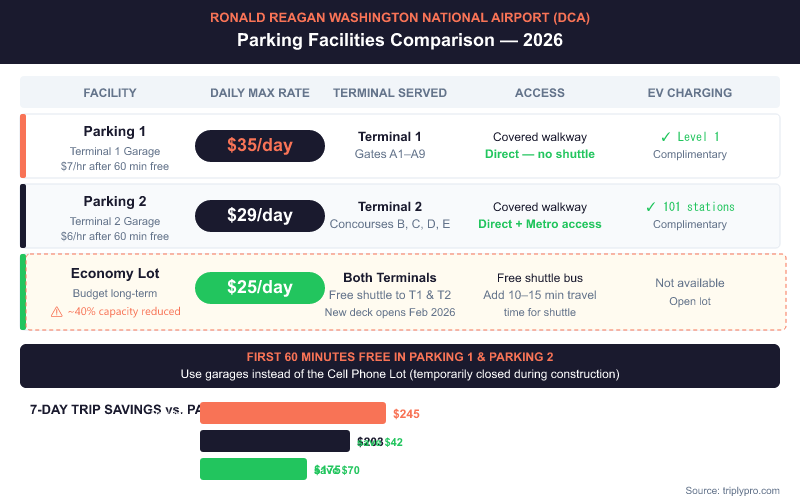This screenshot has height=500, width=800.
Task: Sort by the Terminal Served header
Action: [x=390, y=93]
